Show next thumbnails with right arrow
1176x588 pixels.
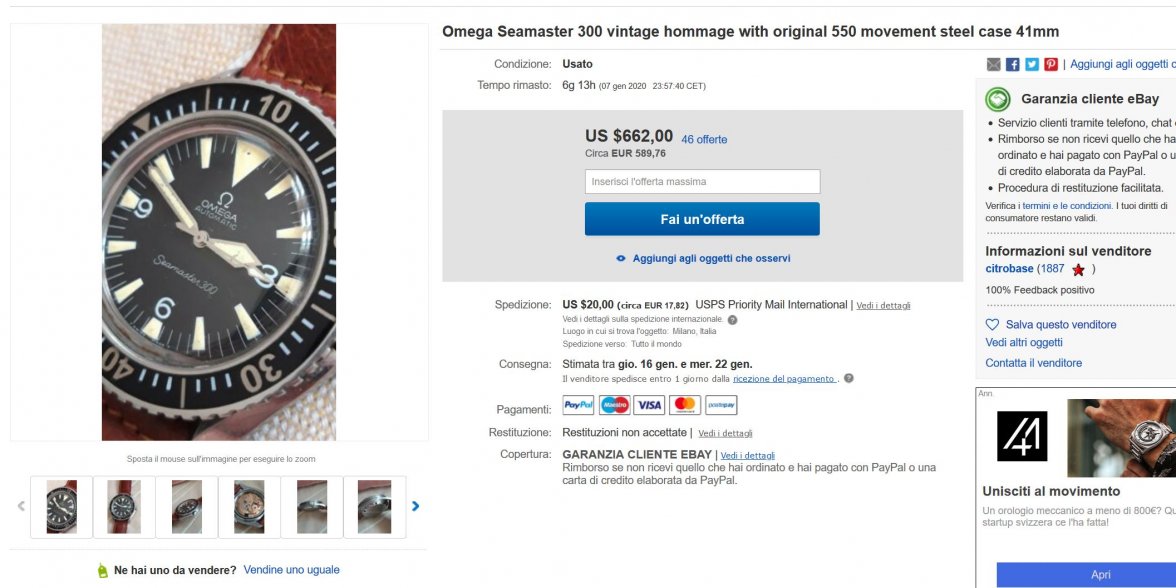(415, 506)
